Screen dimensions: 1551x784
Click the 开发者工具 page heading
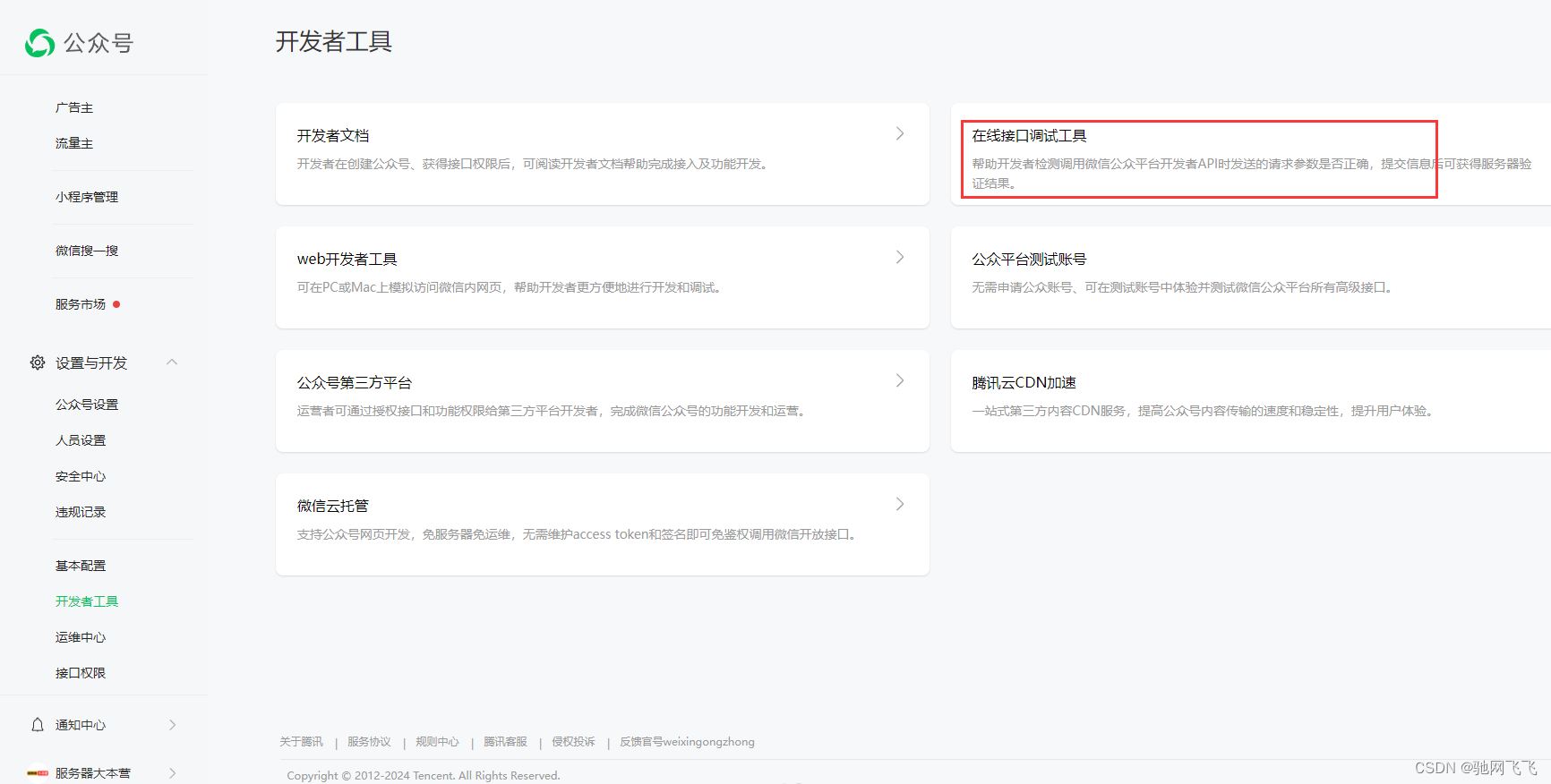coord(334,41)
